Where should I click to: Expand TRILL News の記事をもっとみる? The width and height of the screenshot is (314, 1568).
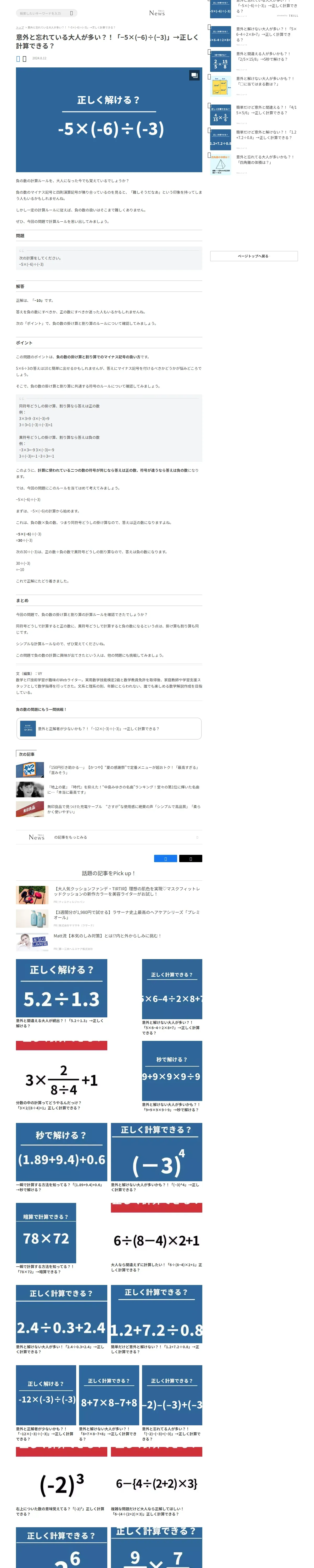109,838
